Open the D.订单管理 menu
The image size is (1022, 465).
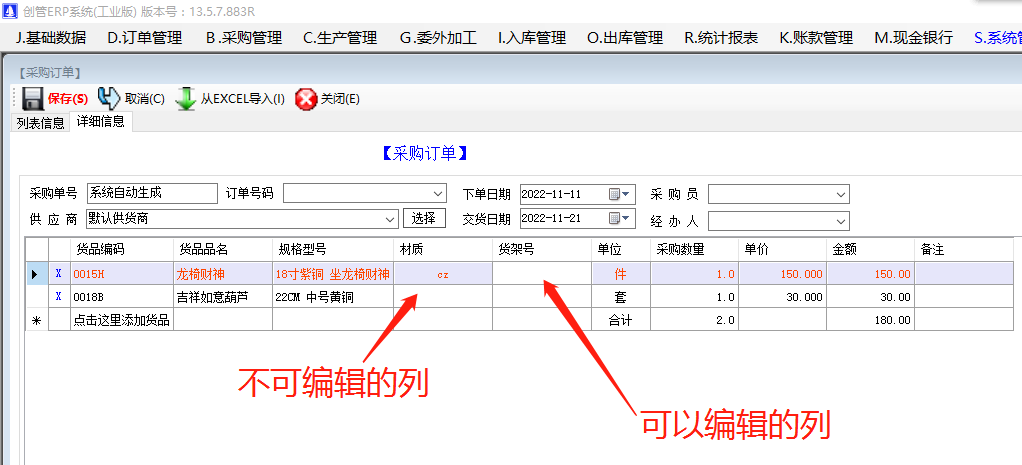click(145, 38)
